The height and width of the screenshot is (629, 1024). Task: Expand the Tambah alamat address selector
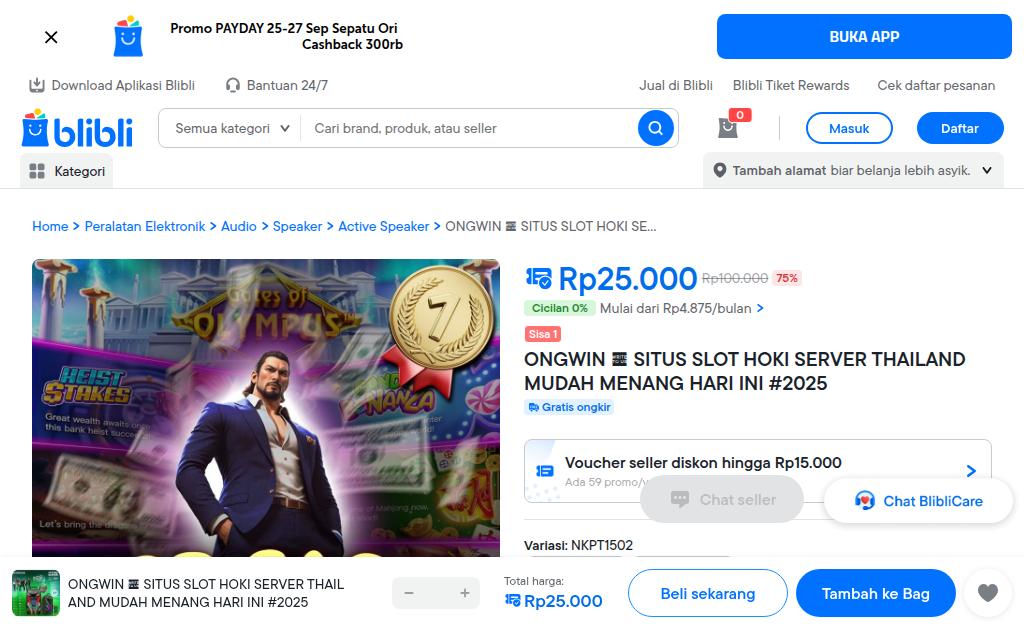pyautogui.click(x=987, y=171)
